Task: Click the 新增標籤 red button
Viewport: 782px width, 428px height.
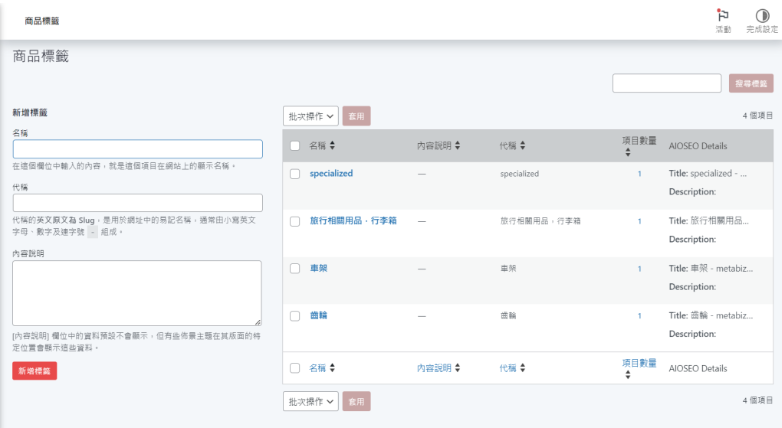Action: (34, 371)
